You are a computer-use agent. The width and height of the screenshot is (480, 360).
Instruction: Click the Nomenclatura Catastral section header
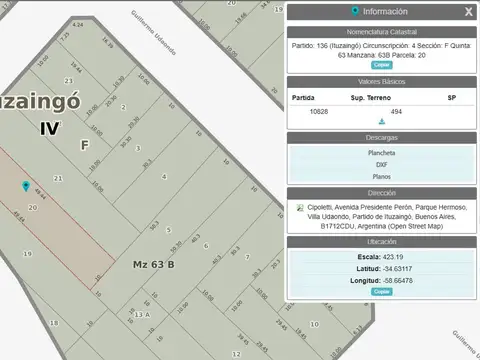382,32
